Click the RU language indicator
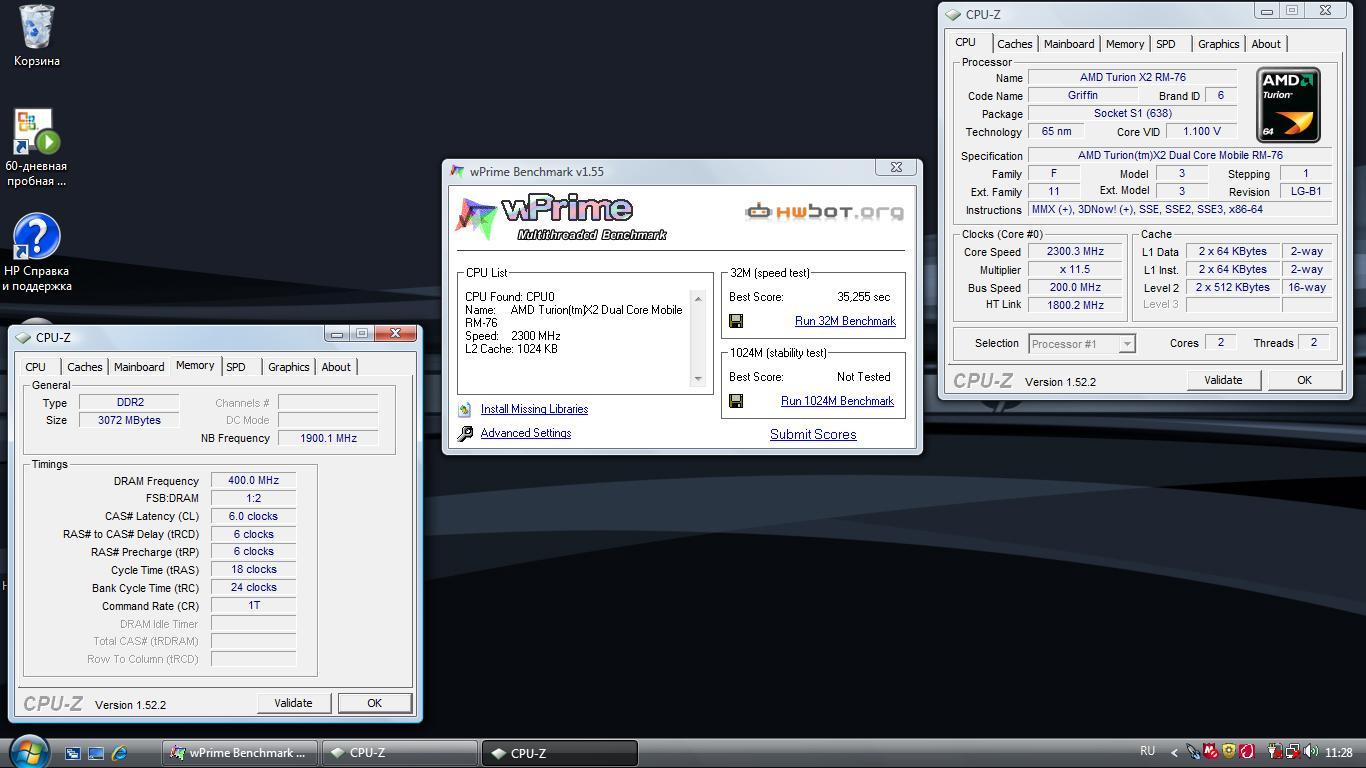Image resolution: width=1366 pixels, height=768 pixels. click(x=1147, y=751)
